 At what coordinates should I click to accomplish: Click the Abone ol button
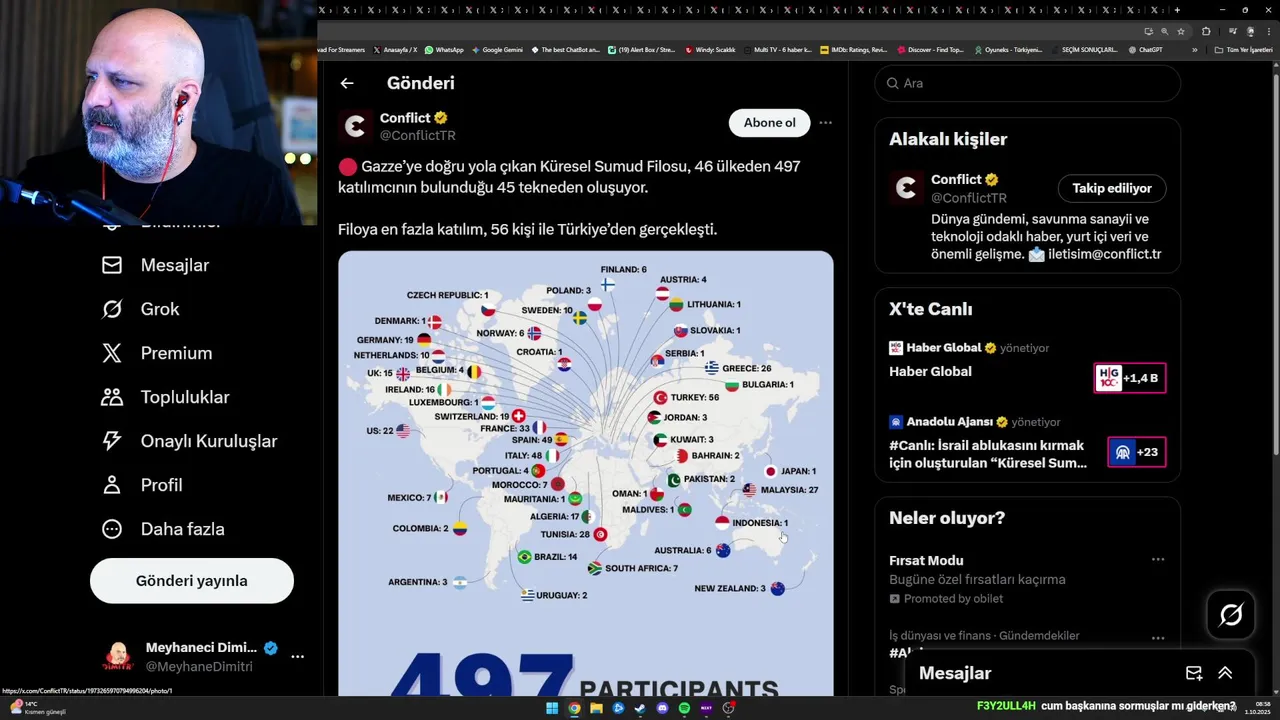[769, 123]
